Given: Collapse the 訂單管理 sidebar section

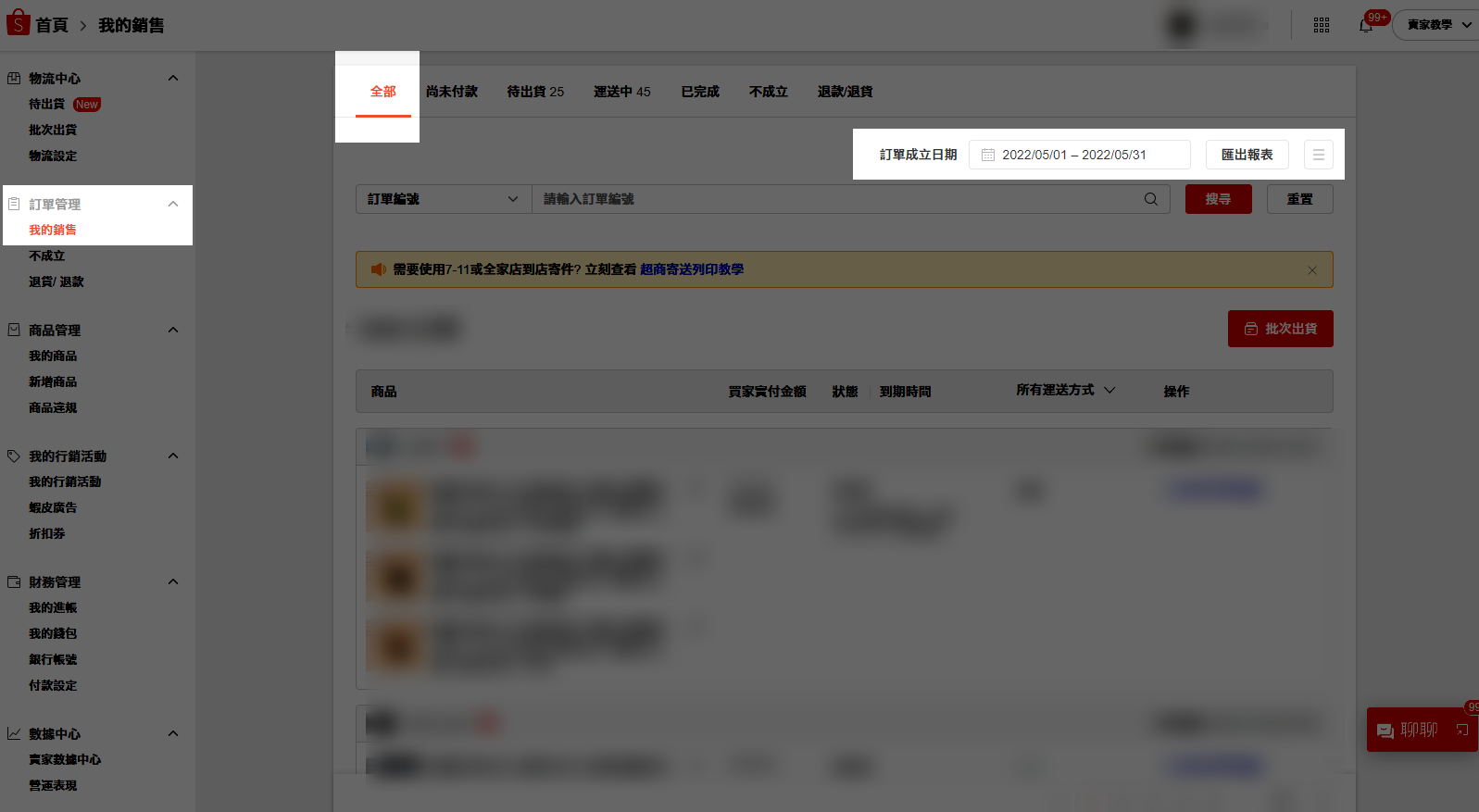Looking at the screenshot, I should tap(173, 205).
